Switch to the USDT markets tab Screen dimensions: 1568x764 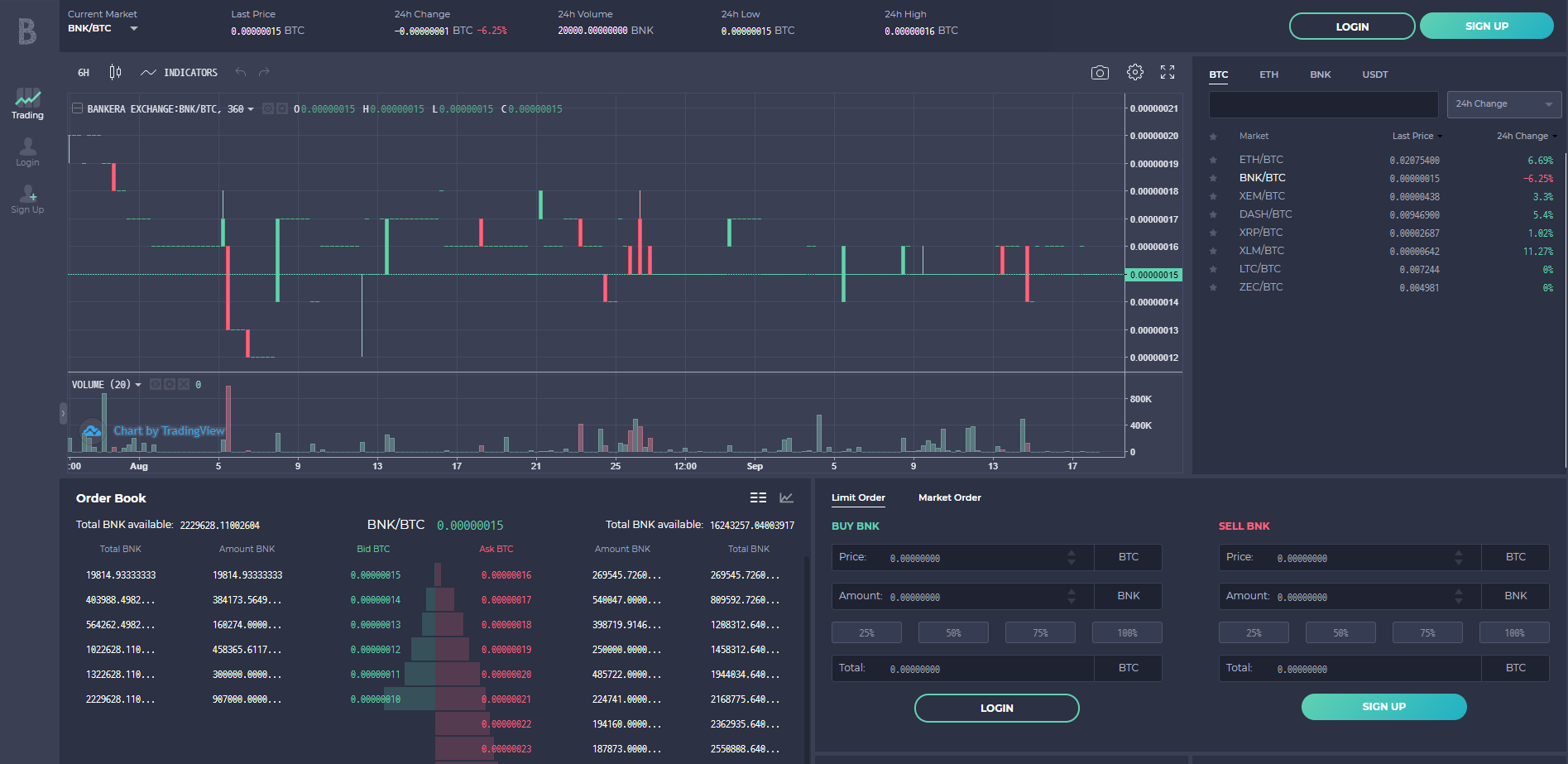[1374, 74]
